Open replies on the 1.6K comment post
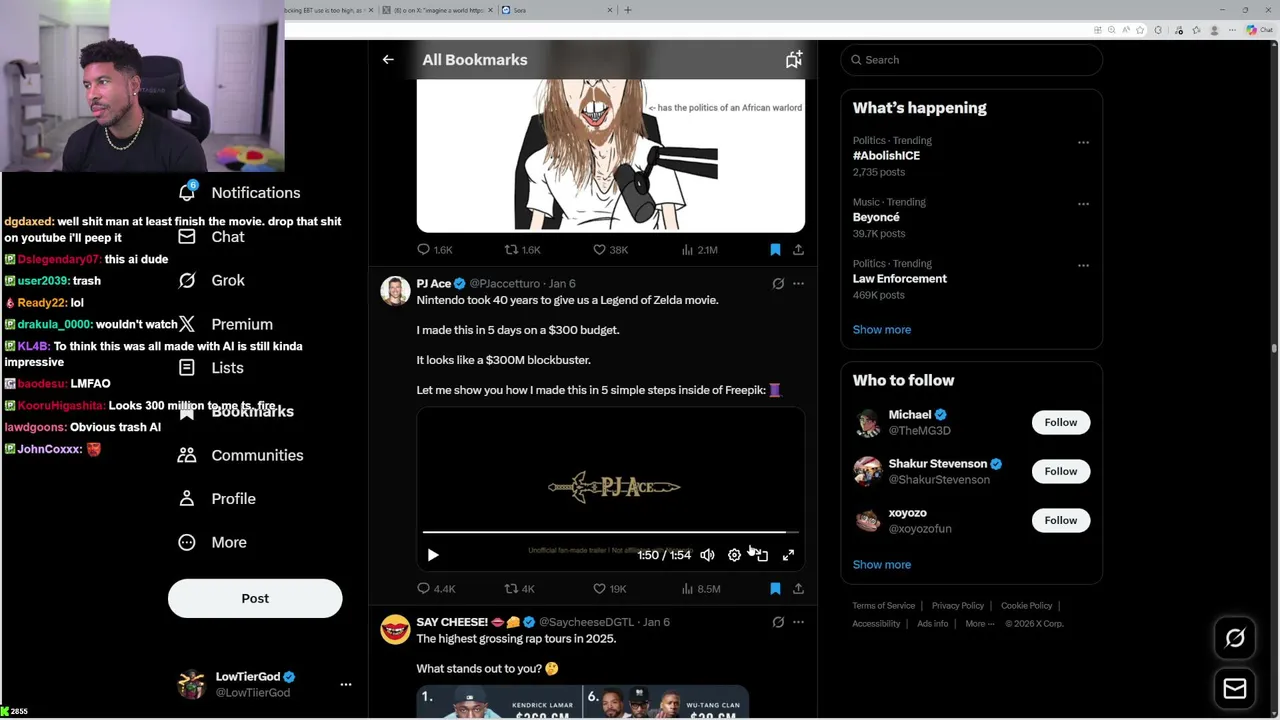 point(434,250)
